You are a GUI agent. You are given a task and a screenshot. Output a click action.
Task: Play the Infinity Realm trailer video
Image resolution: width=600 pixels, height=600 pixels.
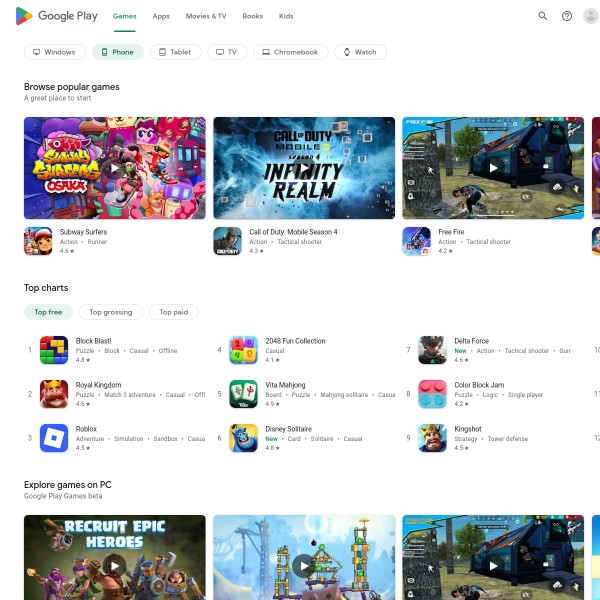pyautogui.click(x=304, y=168)
